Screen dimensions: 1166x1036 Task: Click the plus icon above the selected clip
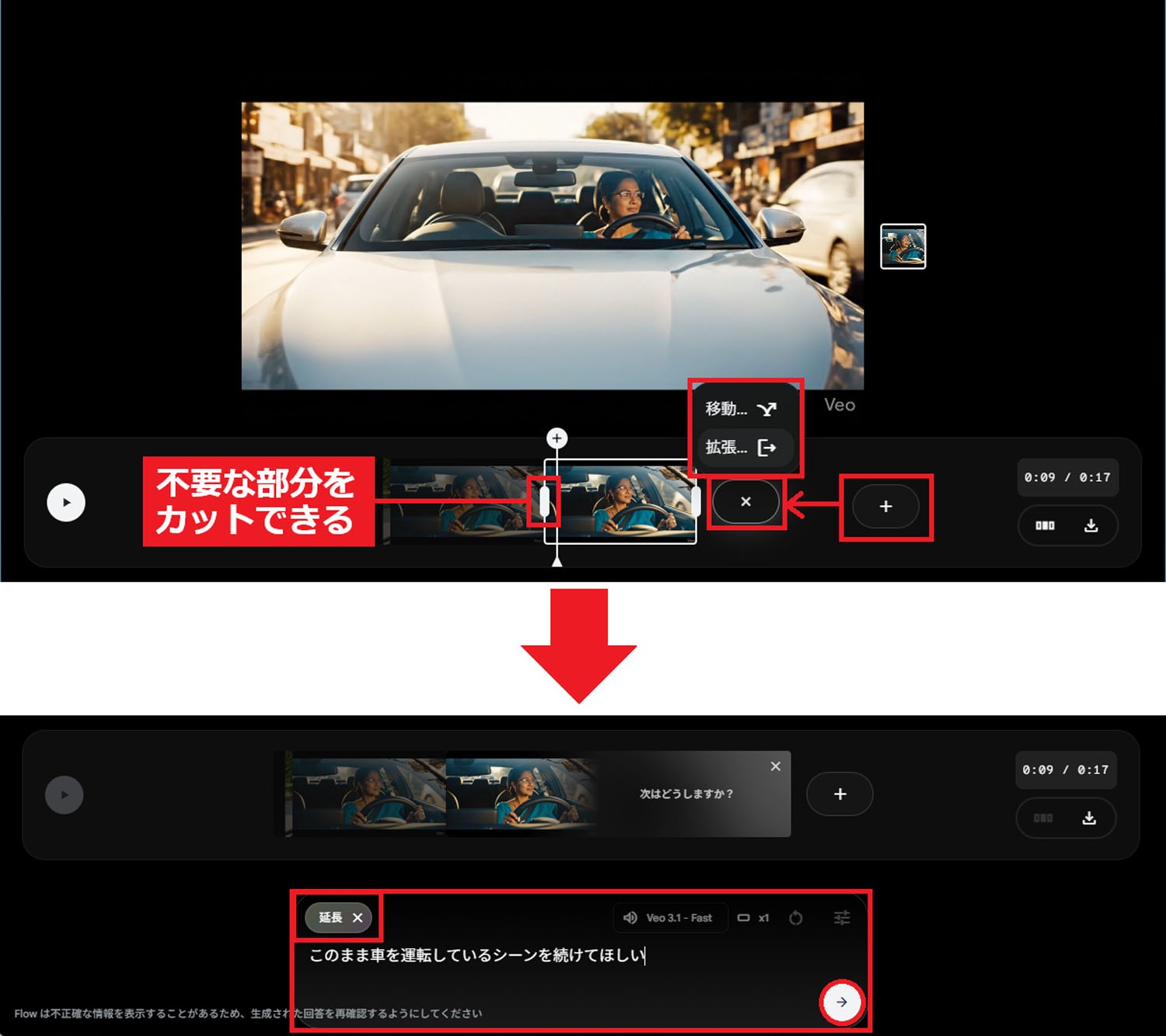pos(557,438)
